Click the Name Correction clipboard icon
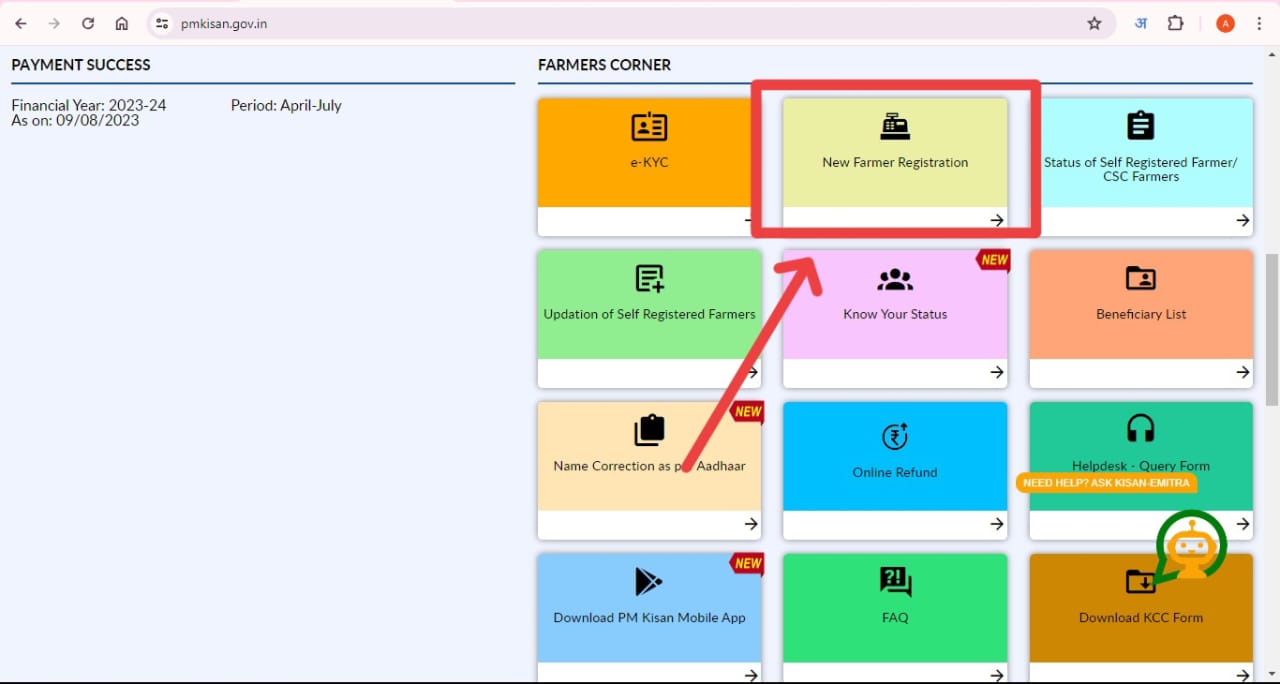The height and width of the screenshot is (684, 1280). tap(649, 430)
